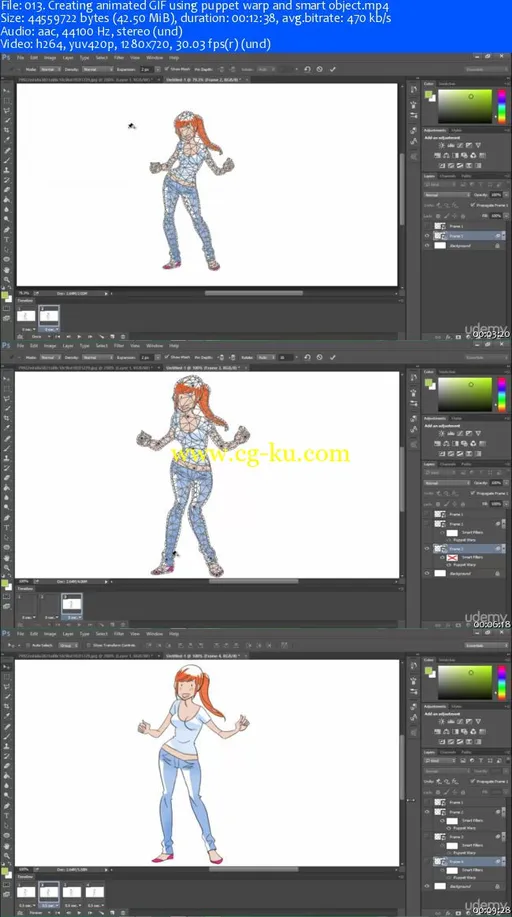
Task: Select Lasso tool in 00:03:20 screenshot
Action: (6, 111)
